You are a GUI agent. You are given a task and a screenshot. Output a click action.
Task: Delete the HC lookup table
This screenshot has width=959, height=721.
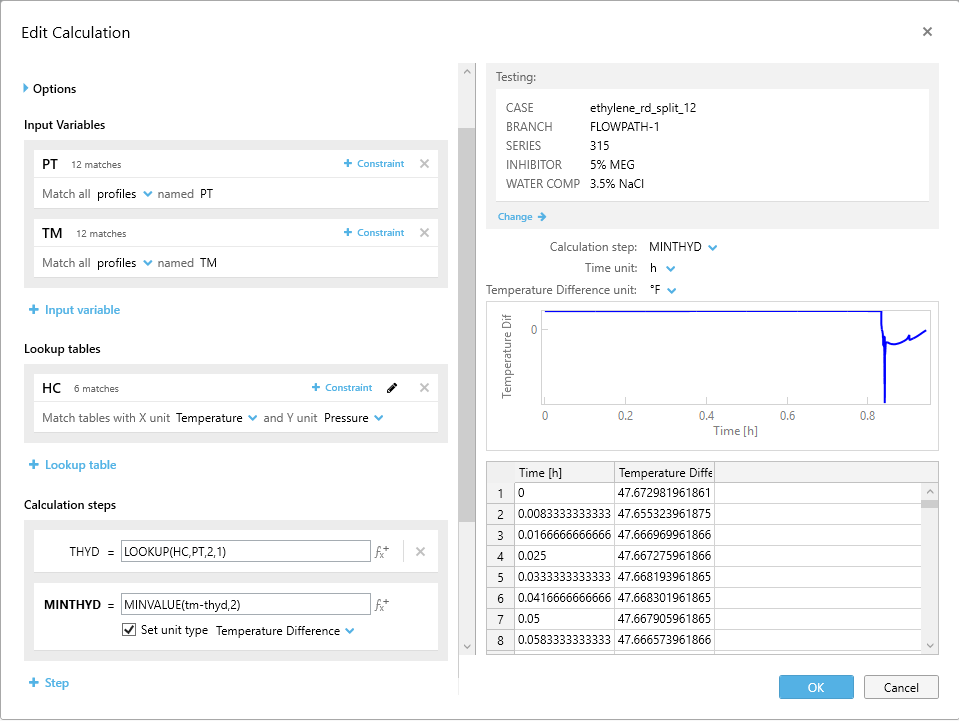point(424,388)
